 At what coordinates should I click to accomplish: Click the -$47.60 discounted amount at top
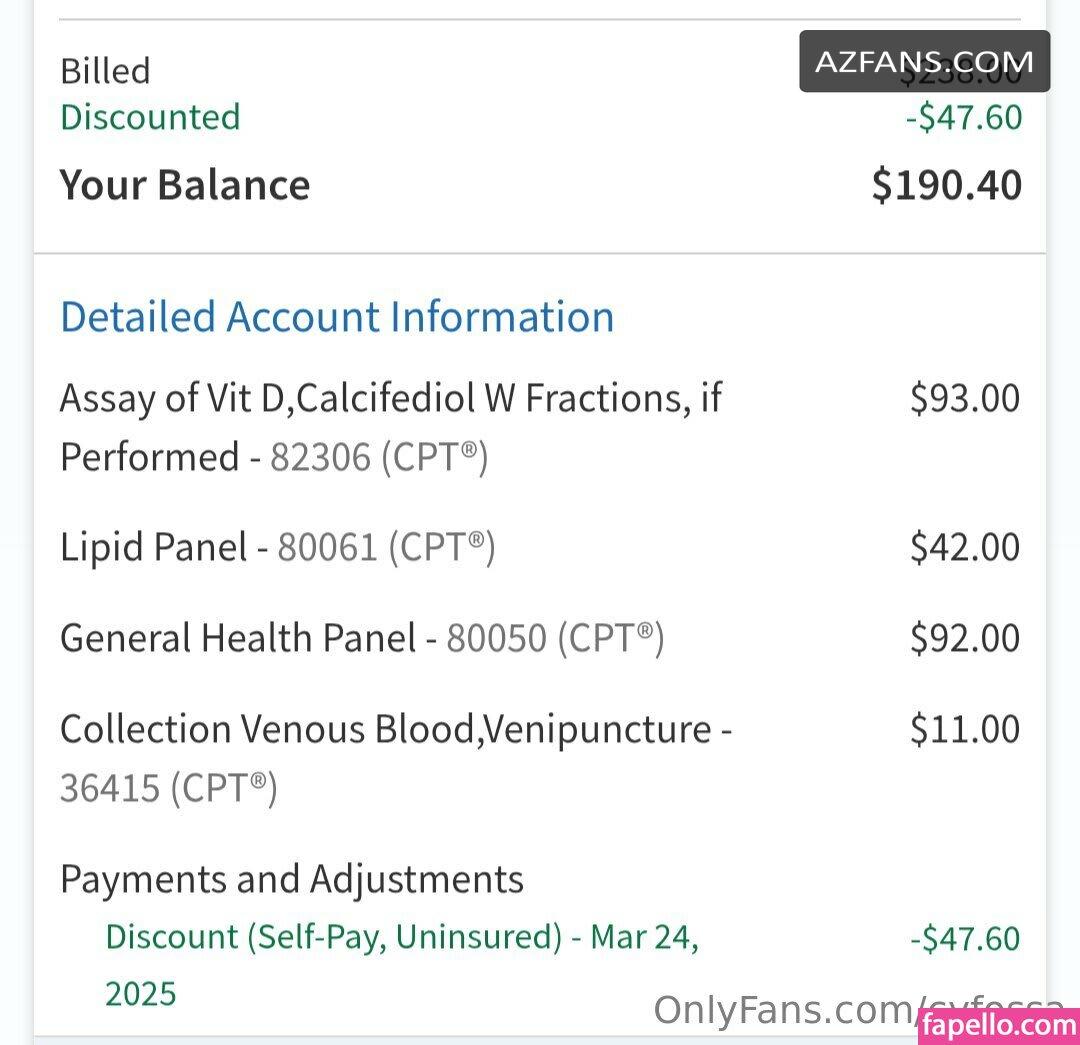[964, 117]
